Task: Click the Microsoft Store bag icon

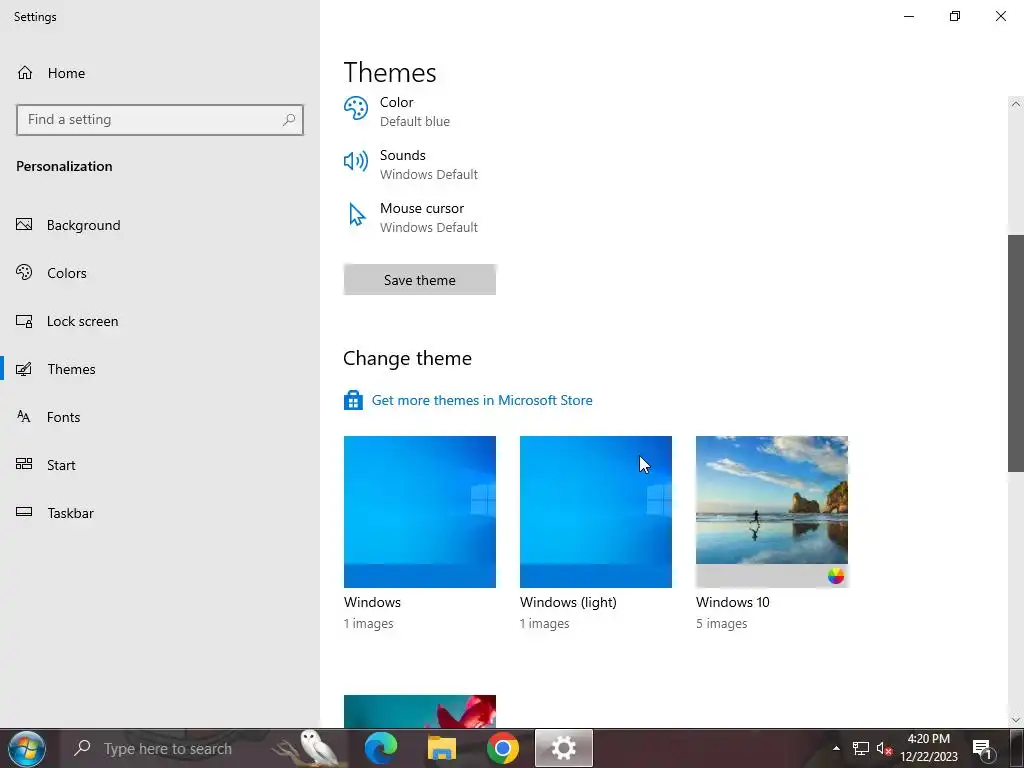Action: (x=353, y=400)
